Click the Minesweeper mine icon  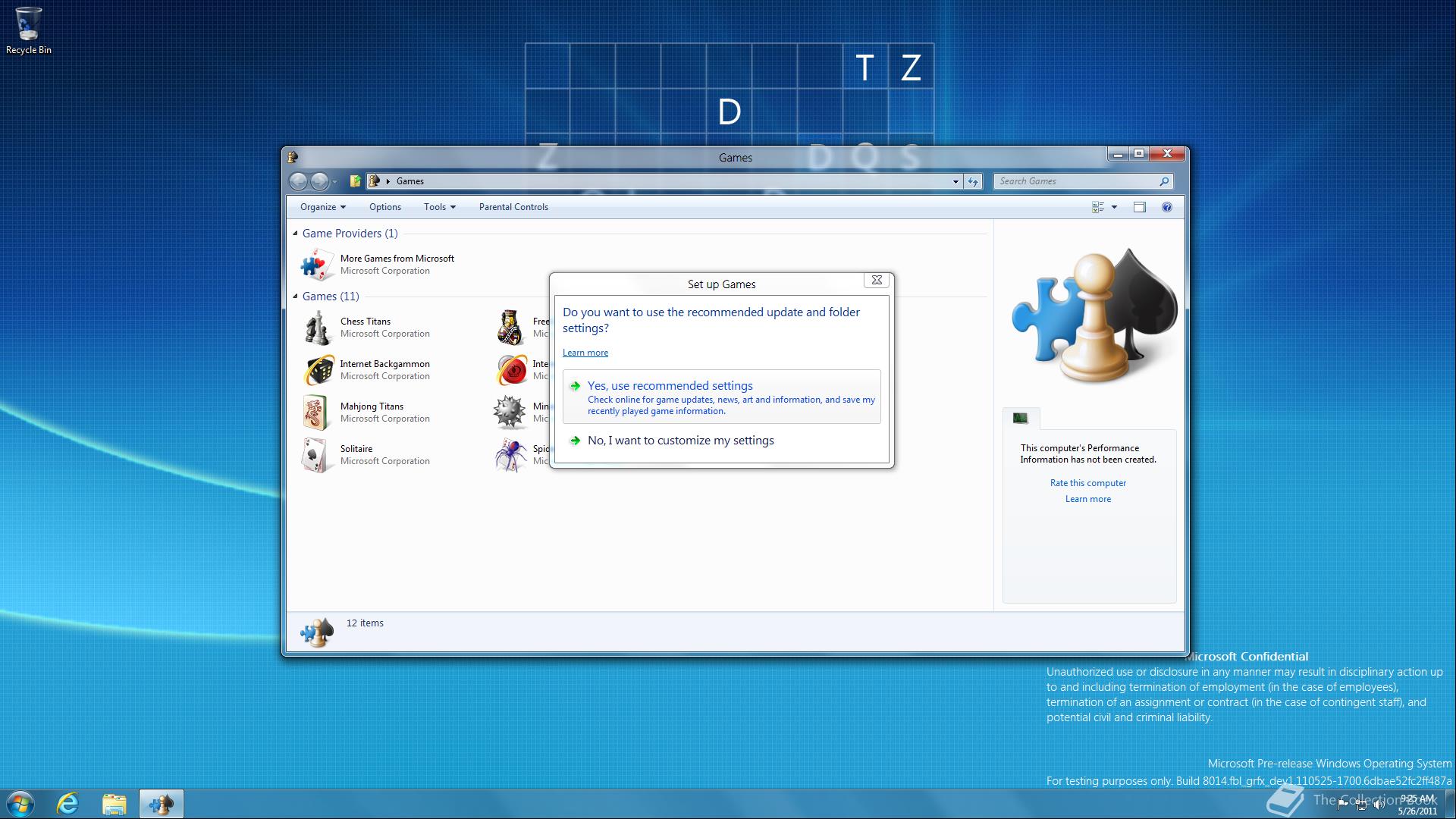click(x=510, y=413)
